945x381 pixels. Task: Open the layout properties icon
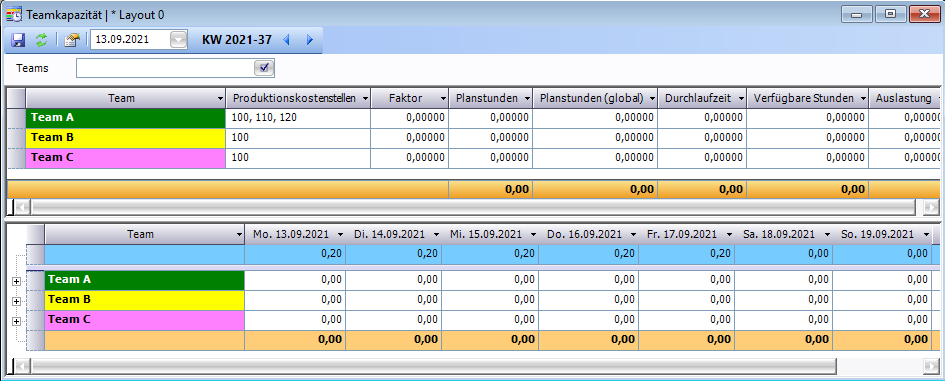click(x=72, y=40)
